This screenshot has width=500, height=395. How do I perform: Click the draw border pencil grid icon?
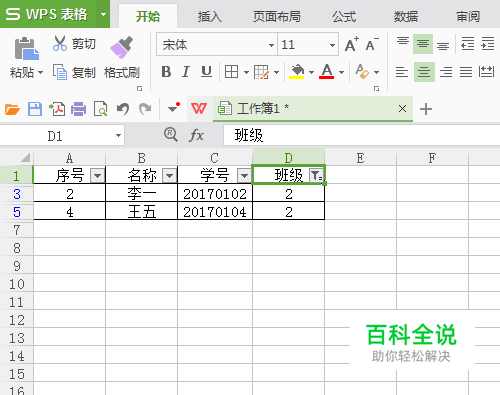(x=261, y=72)
